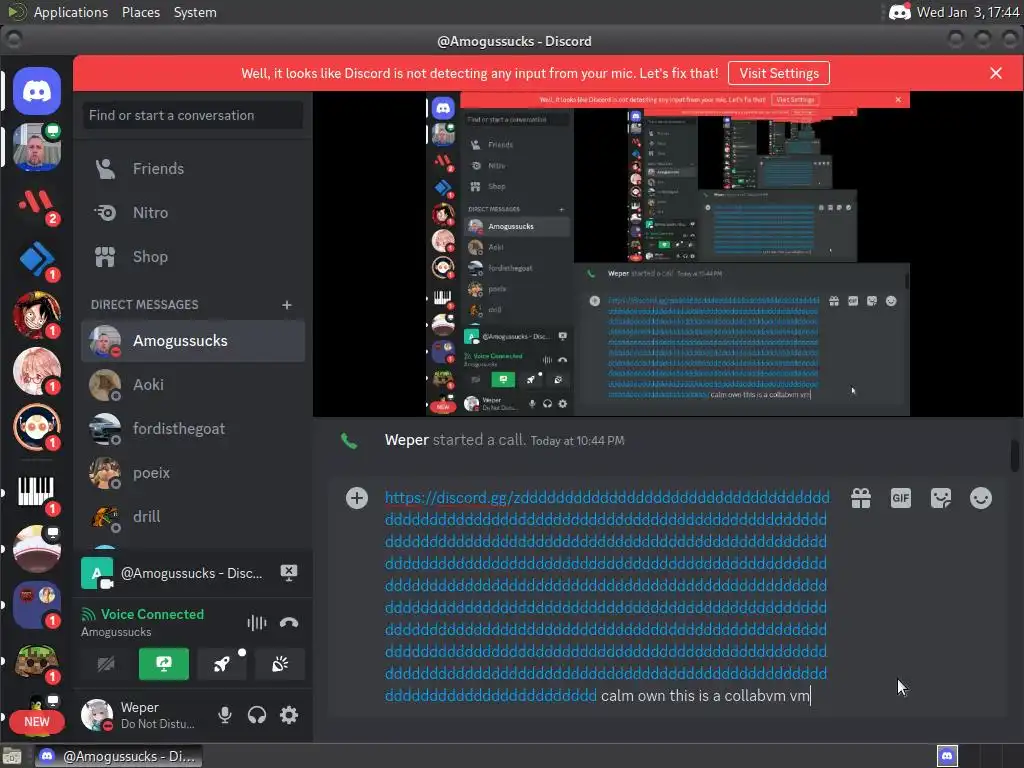Open the orange headphones character server icon

(37, 428)
